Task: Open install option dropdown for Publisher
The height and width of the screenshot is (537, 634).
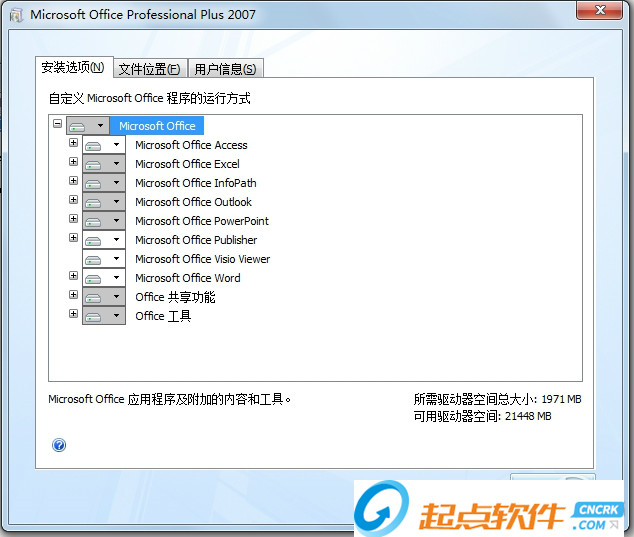Action: pyautogui.click(x=104, y=240)
